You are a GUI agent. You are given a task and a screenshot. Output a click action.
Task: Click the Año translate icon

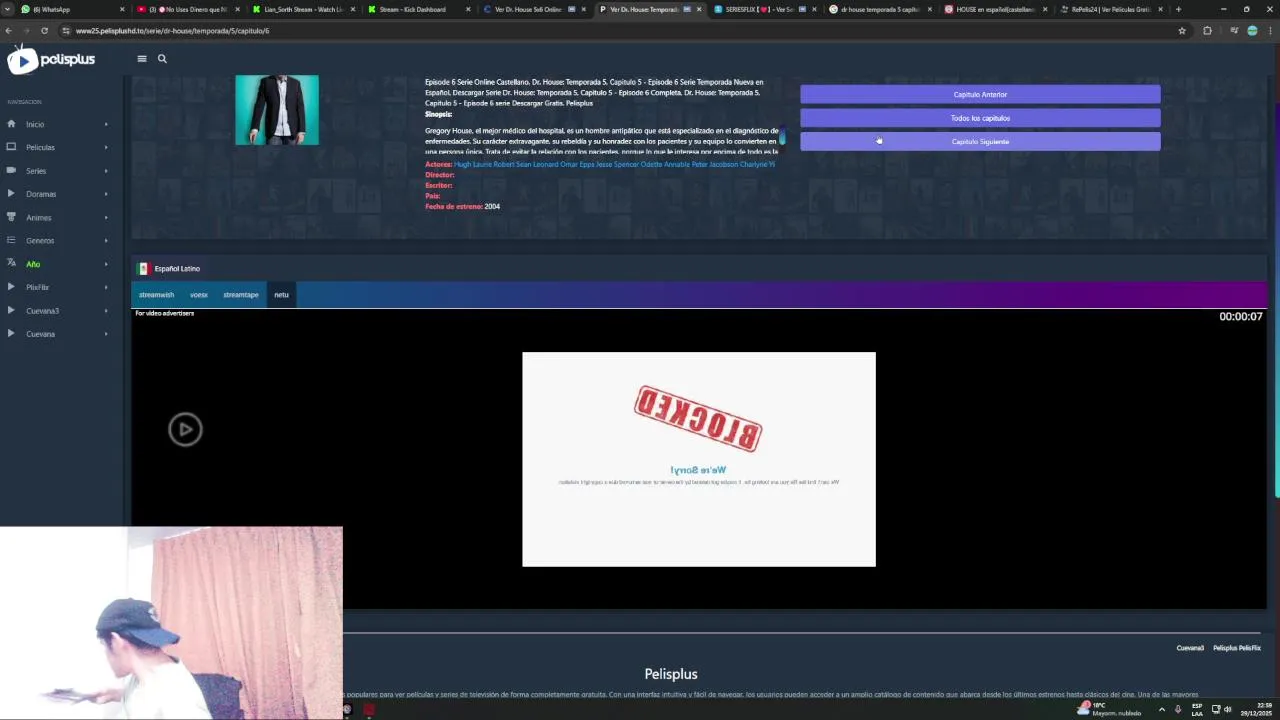pos(11,264)
